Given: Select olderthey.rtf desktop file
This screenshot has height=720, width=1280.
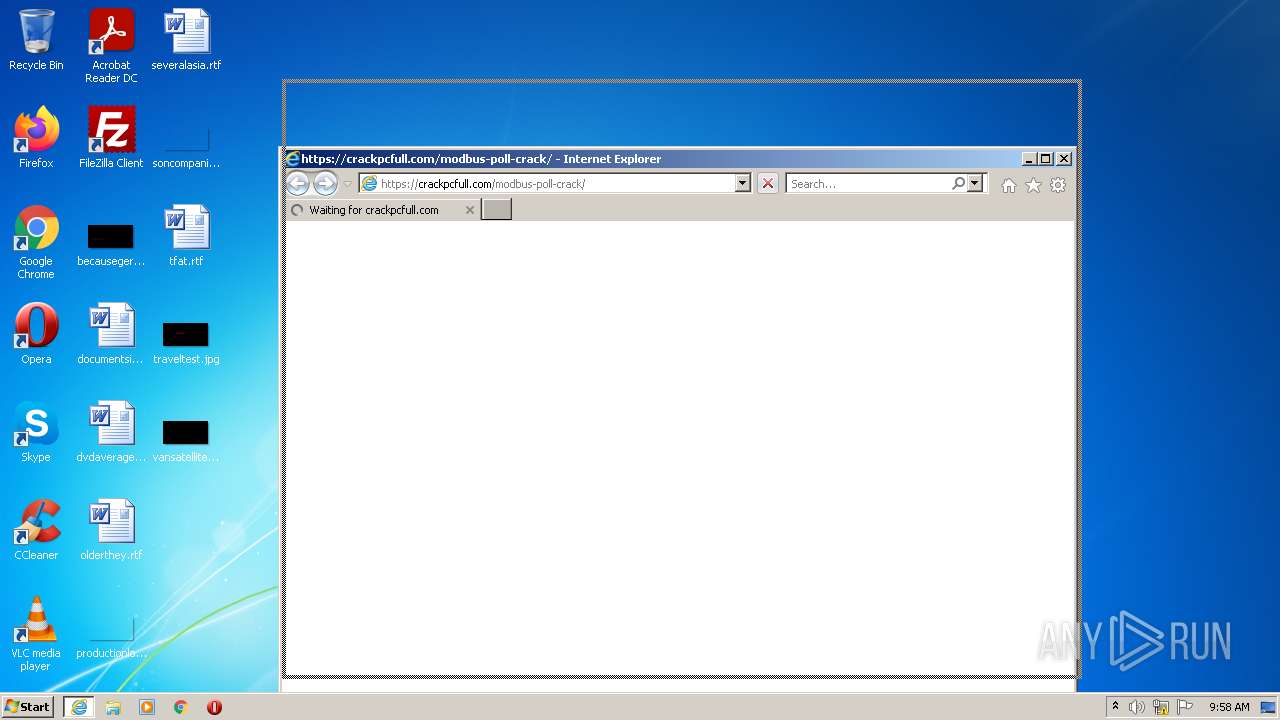Looking at the screenshot, I should tap(111, 530).
